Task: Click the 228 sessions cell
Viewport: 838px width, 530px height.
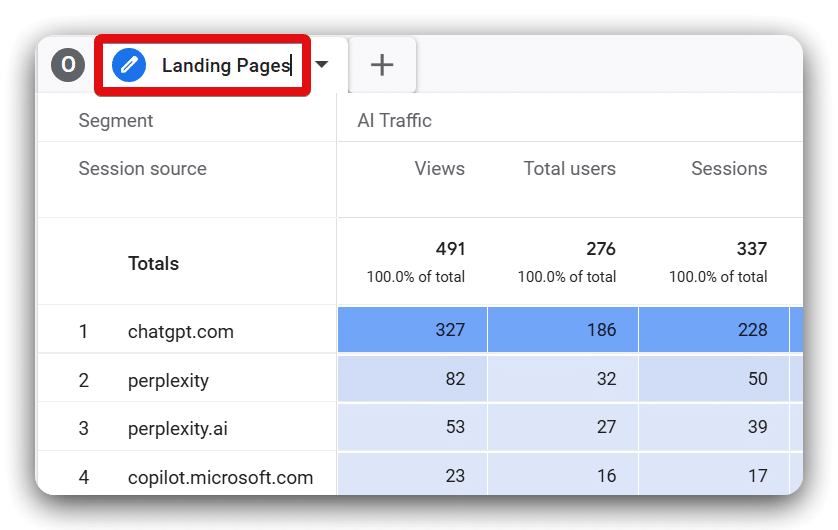Action: pyautogui.click(x=714, y=330)
